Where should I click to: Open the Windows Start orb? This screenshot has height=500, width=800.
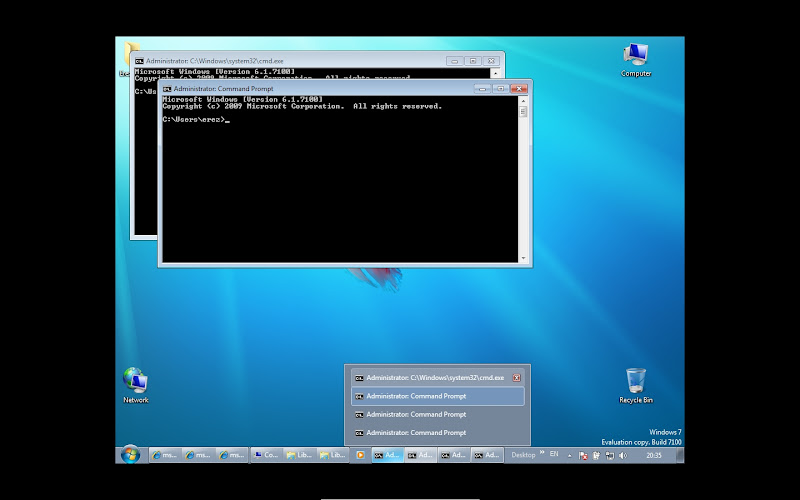(x=130, y=454)
